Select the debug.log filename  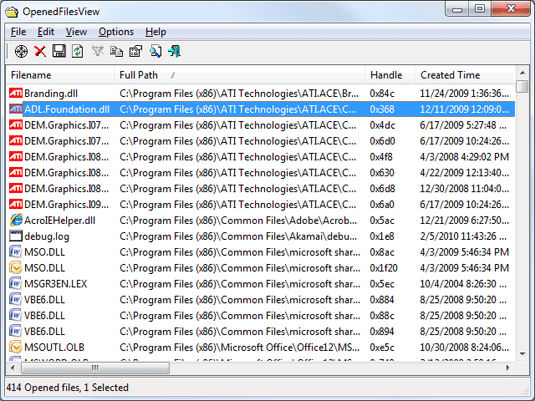(47, 237)
